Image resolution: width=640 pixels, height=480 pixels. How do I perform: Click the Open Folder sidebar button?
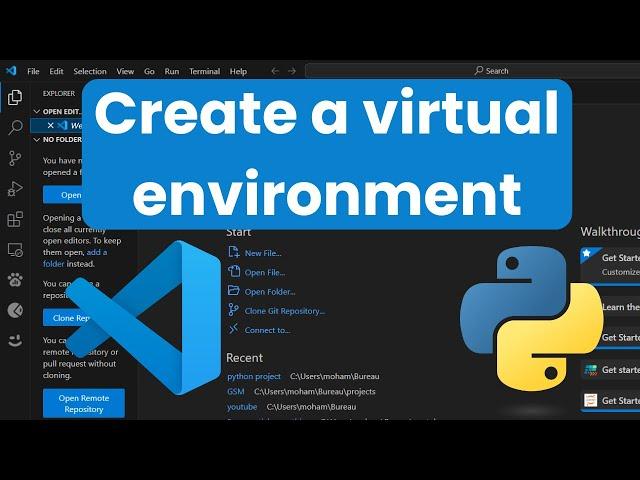63,195
